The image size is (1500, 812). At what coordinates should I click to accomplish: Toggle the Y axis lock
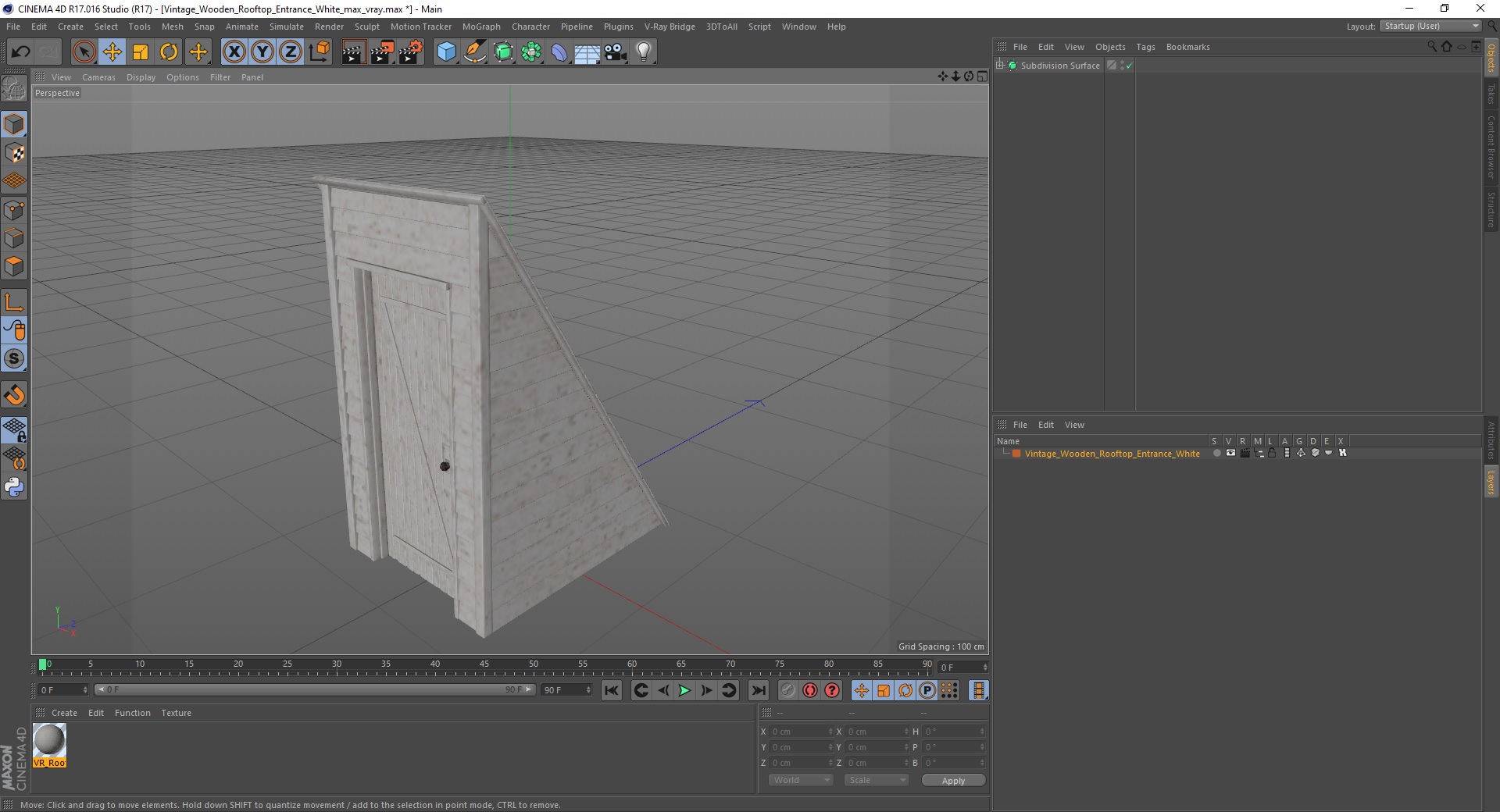click(262, 52)
